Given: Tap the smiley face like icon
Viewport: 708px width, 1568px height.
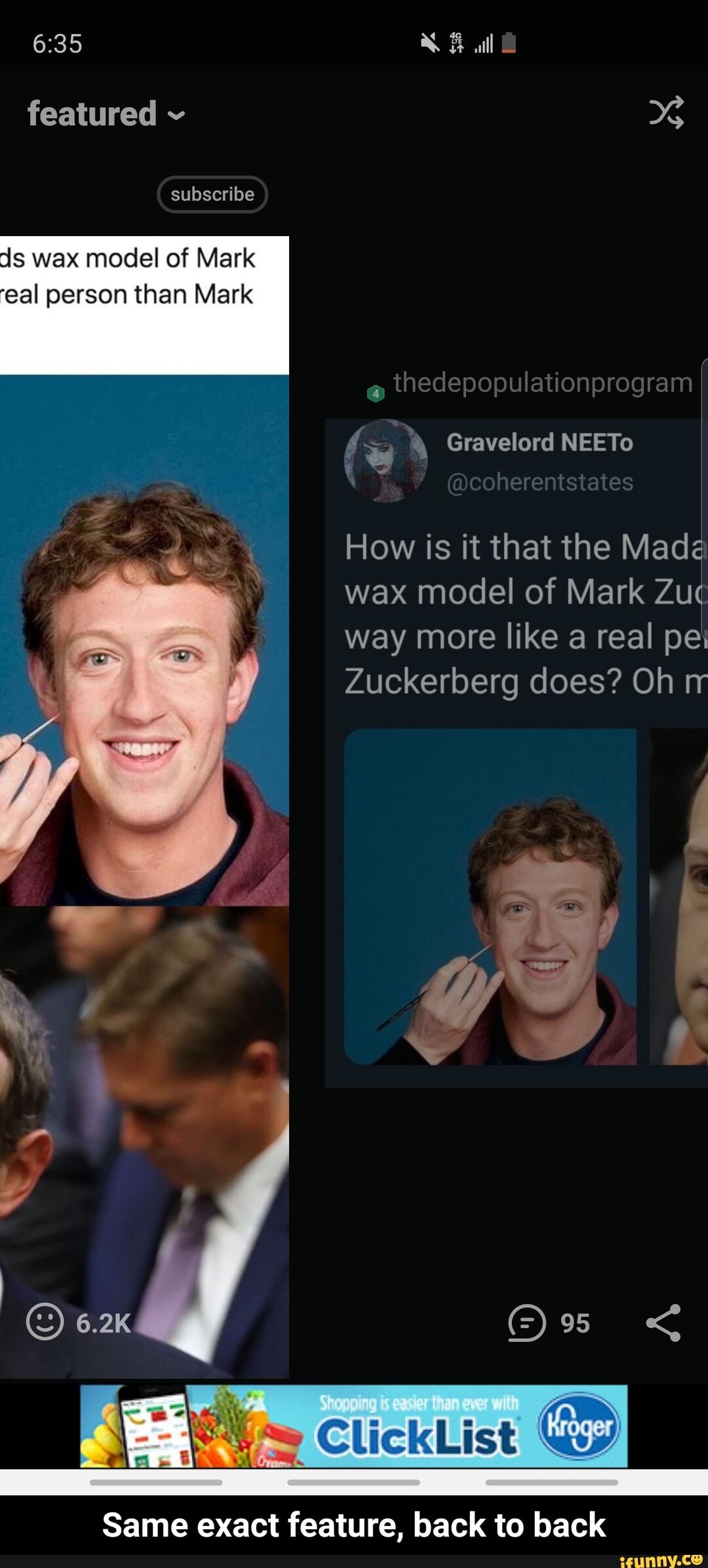Looking at the screenshot, I should pyautogui.click(x=45, y=1321).
